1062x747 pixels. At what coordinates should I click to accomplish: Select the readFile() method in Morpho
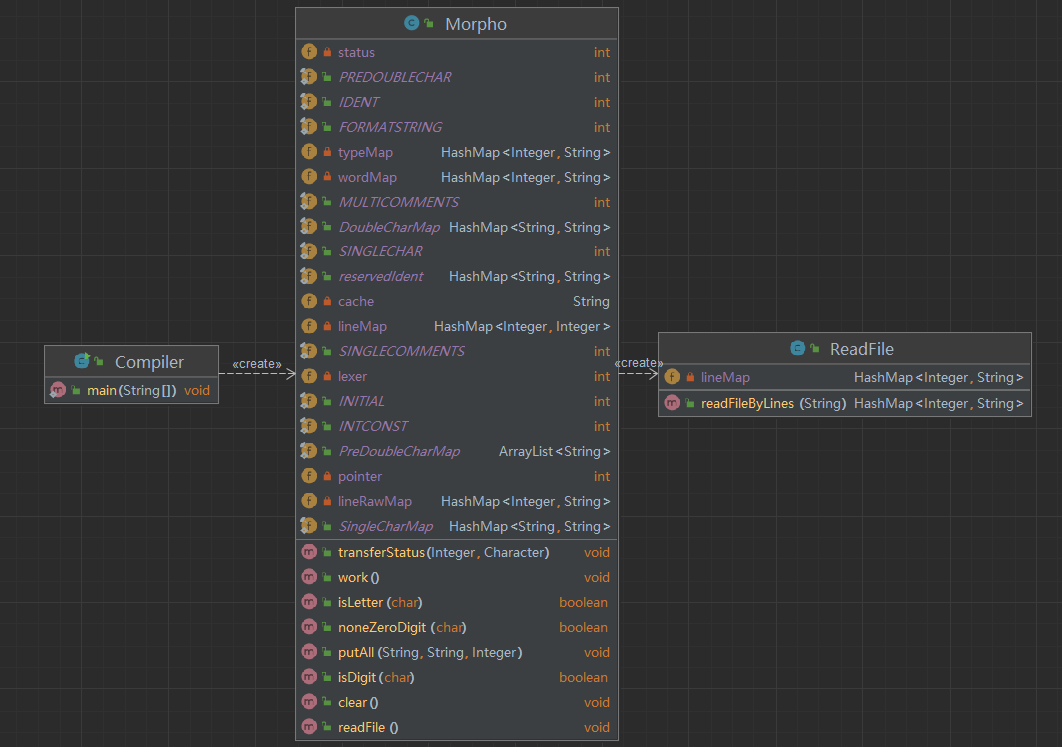click(368, 727)
